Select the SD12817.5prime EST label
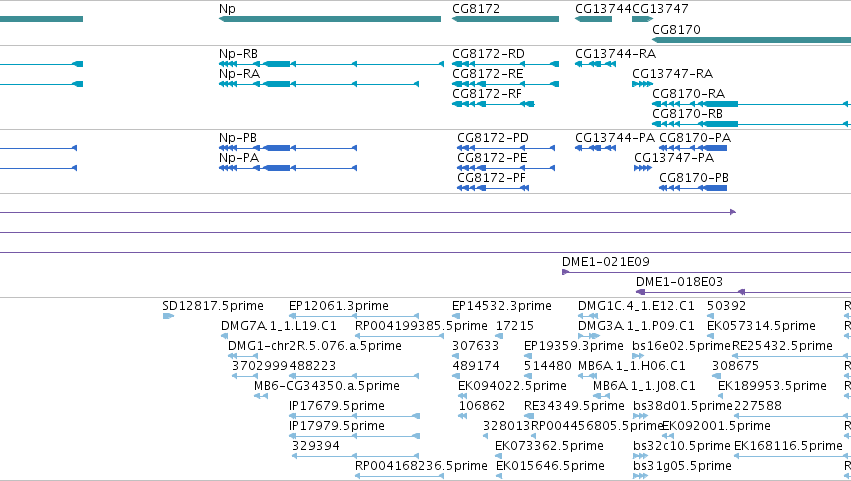851x481 pixels. coord(213,306)
